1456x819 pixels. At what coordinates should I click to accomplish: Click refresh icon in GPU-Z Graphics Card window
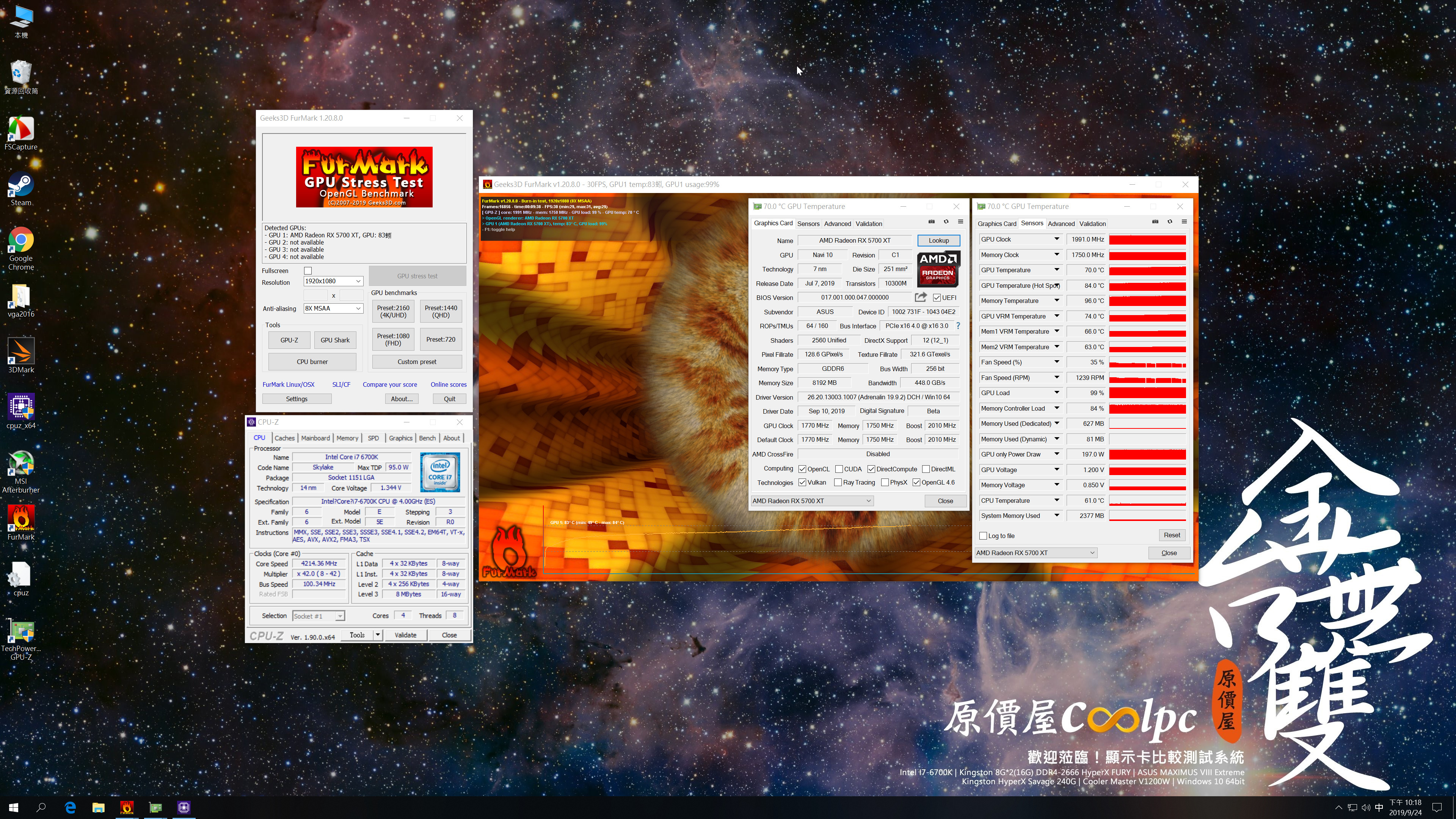[x=946, y=221]
